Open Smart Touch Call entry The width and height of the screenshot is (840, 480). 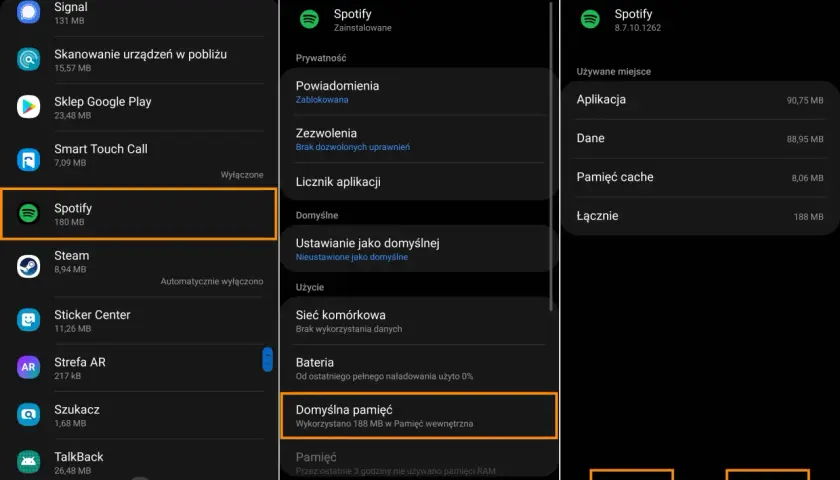pos(139,159)
